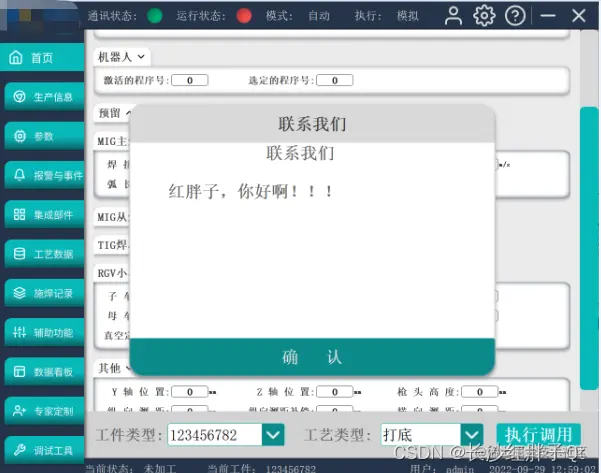Click the icon beside 生产信息

pos(19,97)
